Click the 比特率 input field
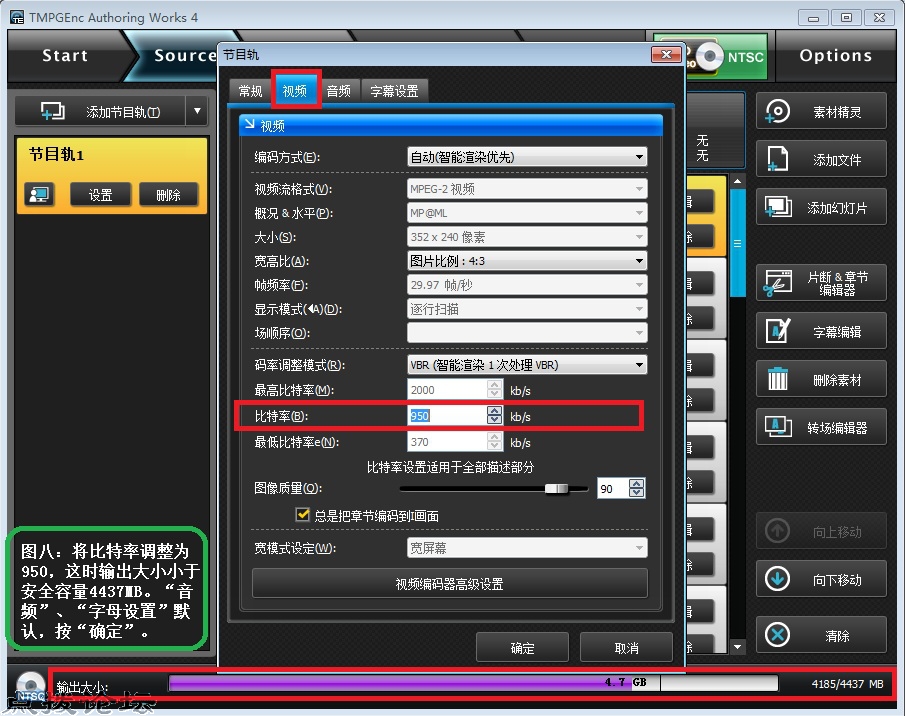The image size is (905, 716). point(447,415)
